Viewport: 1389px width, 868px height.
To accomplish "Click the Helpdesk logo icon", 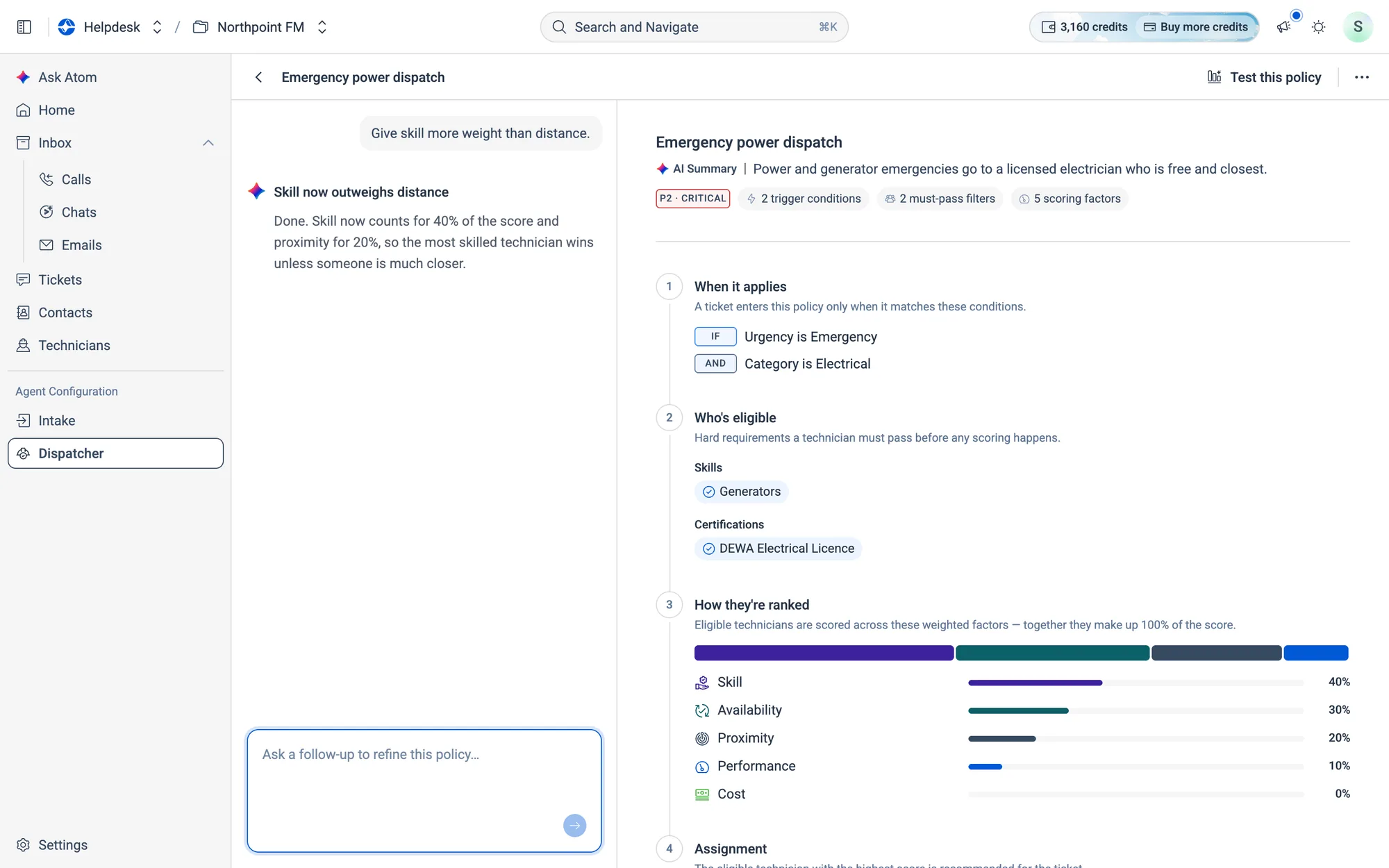I will click(67, 27).
